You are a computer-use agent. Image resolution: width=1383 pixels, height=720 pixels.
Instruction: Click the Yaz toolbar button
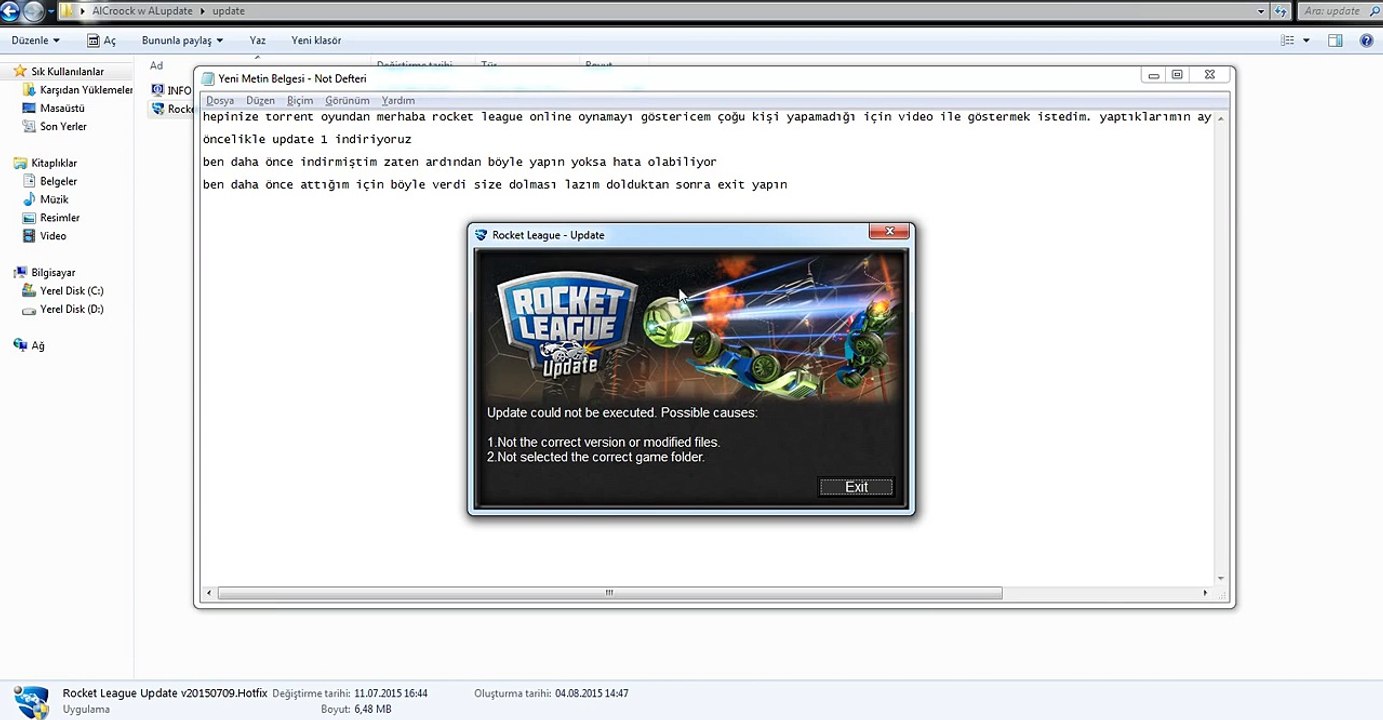click(x=258, y=40)
